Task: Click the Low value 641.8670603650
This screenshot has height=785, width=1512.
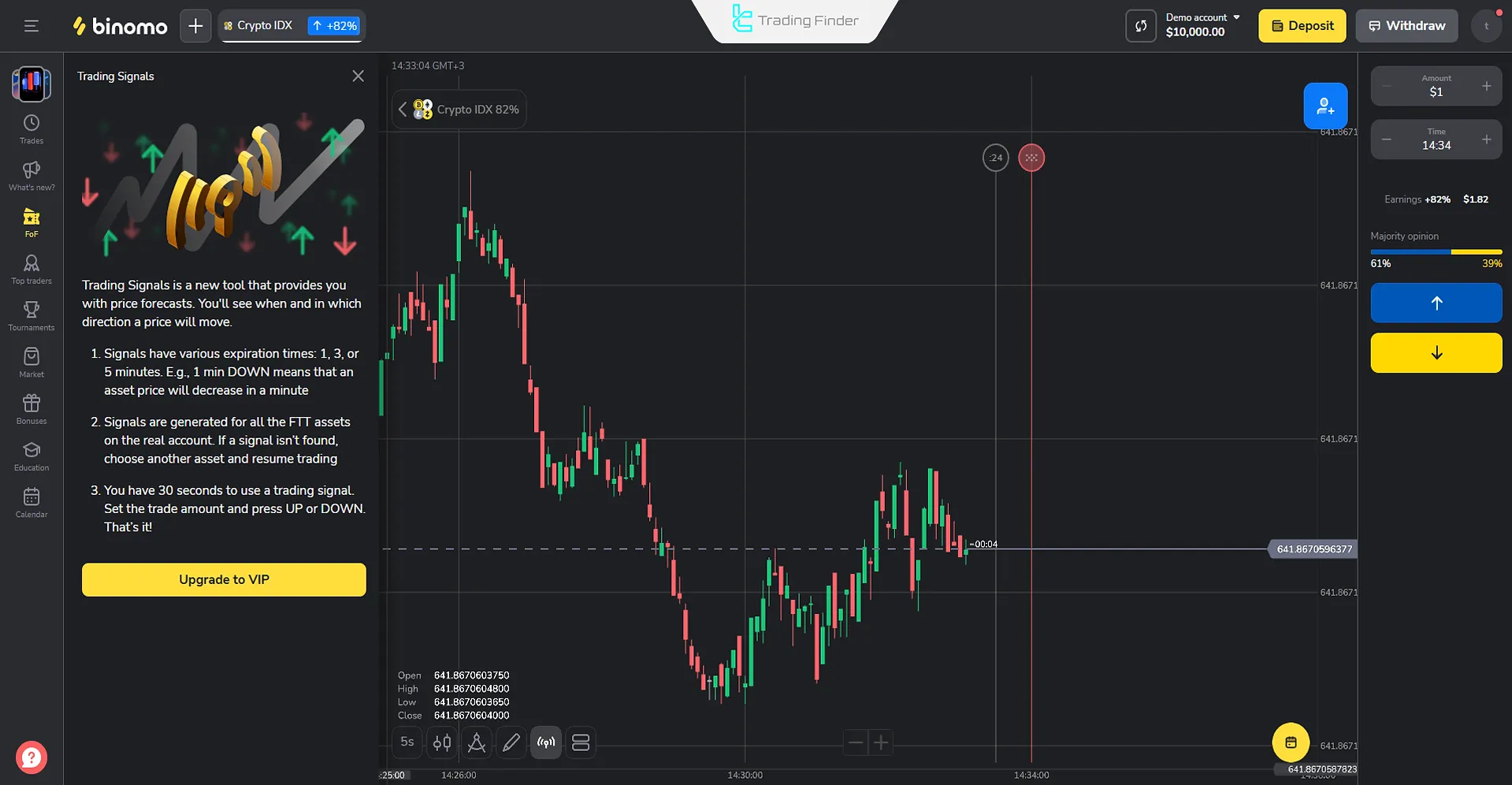Action: point(471,702)
